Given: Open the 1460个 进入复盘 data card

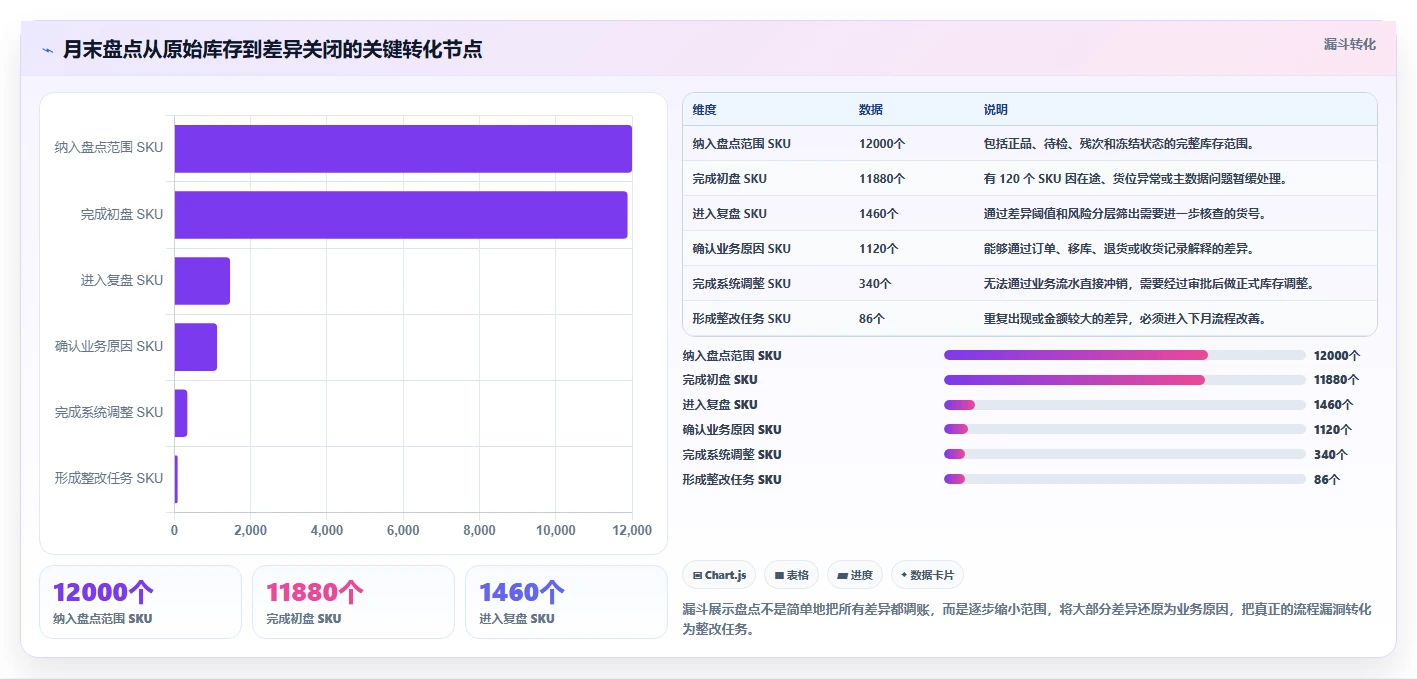Looking at the screenshot, I should 566,602.
